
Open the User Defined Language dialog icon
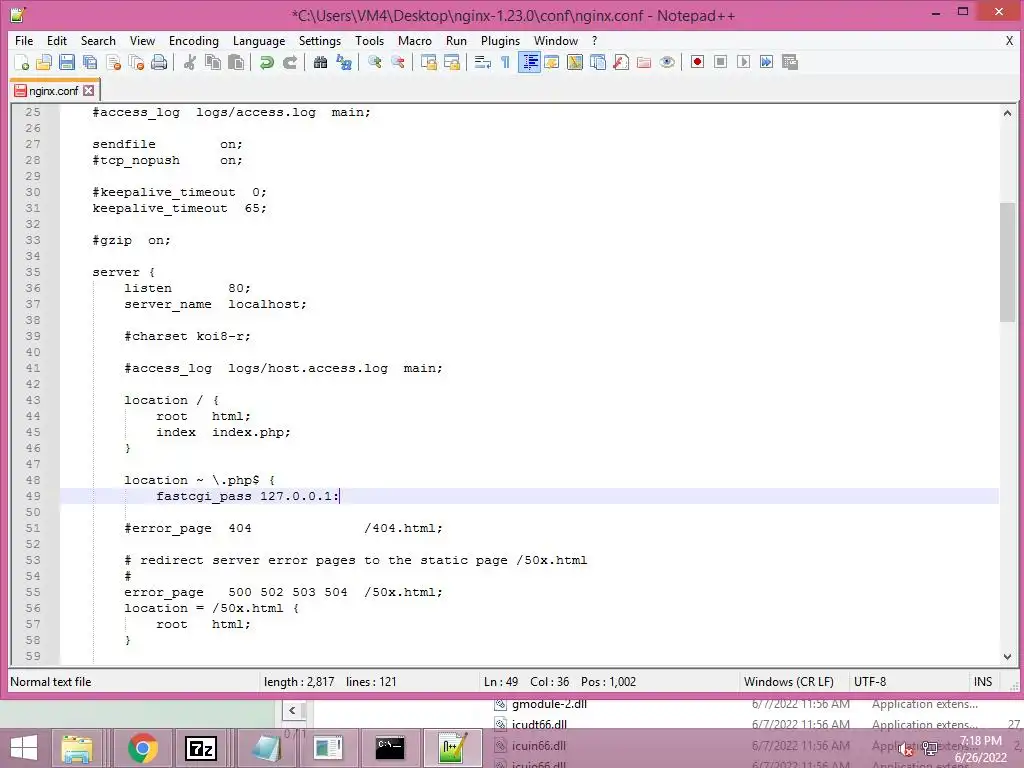pyautogui.click(x=552, y=62)
